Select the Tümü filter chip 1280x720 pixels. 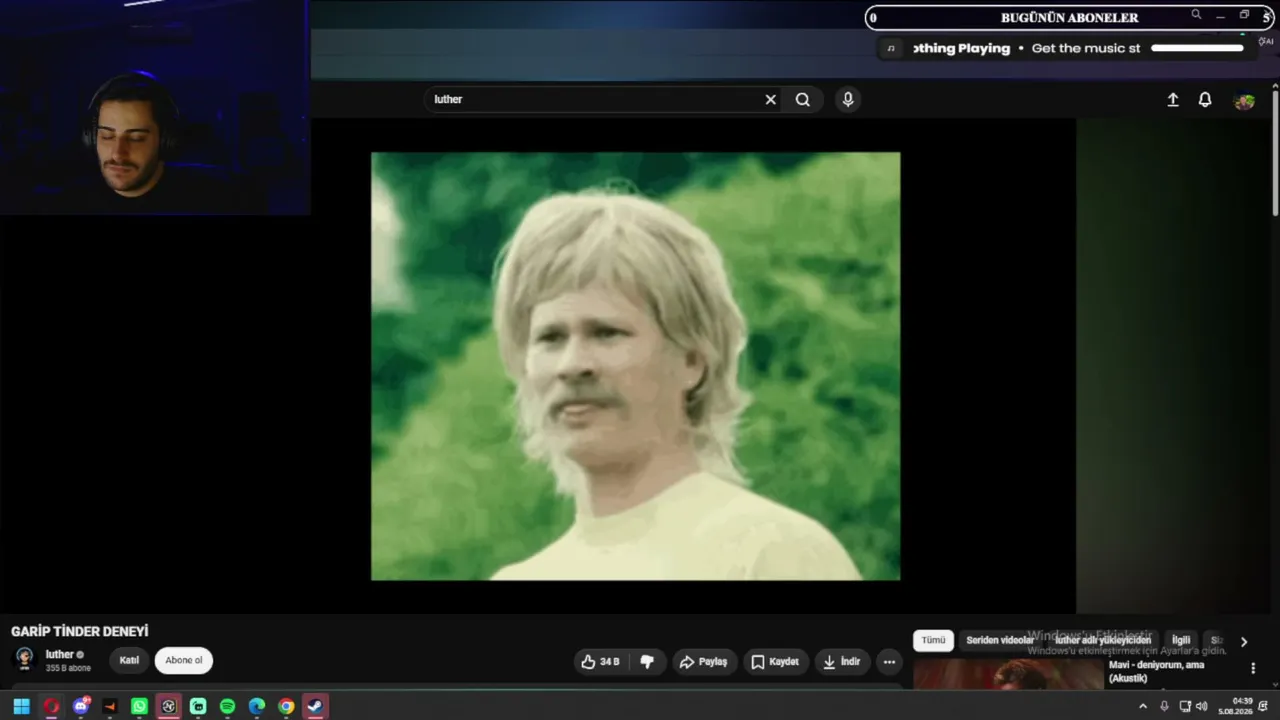[x=933, y=640]
